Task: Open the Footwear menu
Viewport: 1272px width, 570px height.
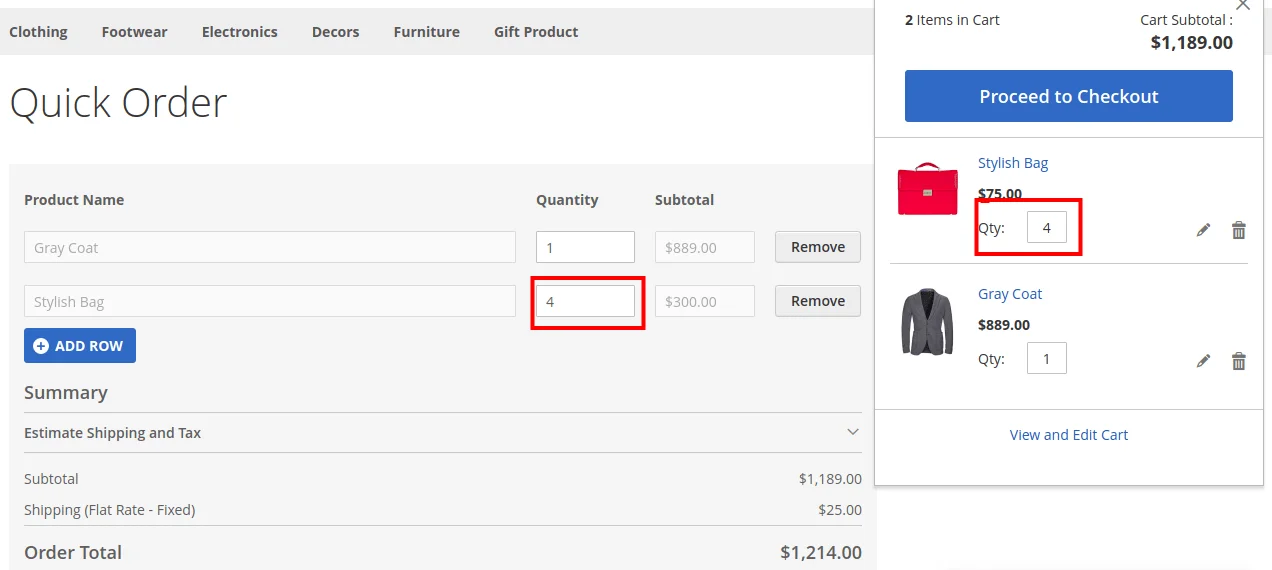Action: [134, 32]
